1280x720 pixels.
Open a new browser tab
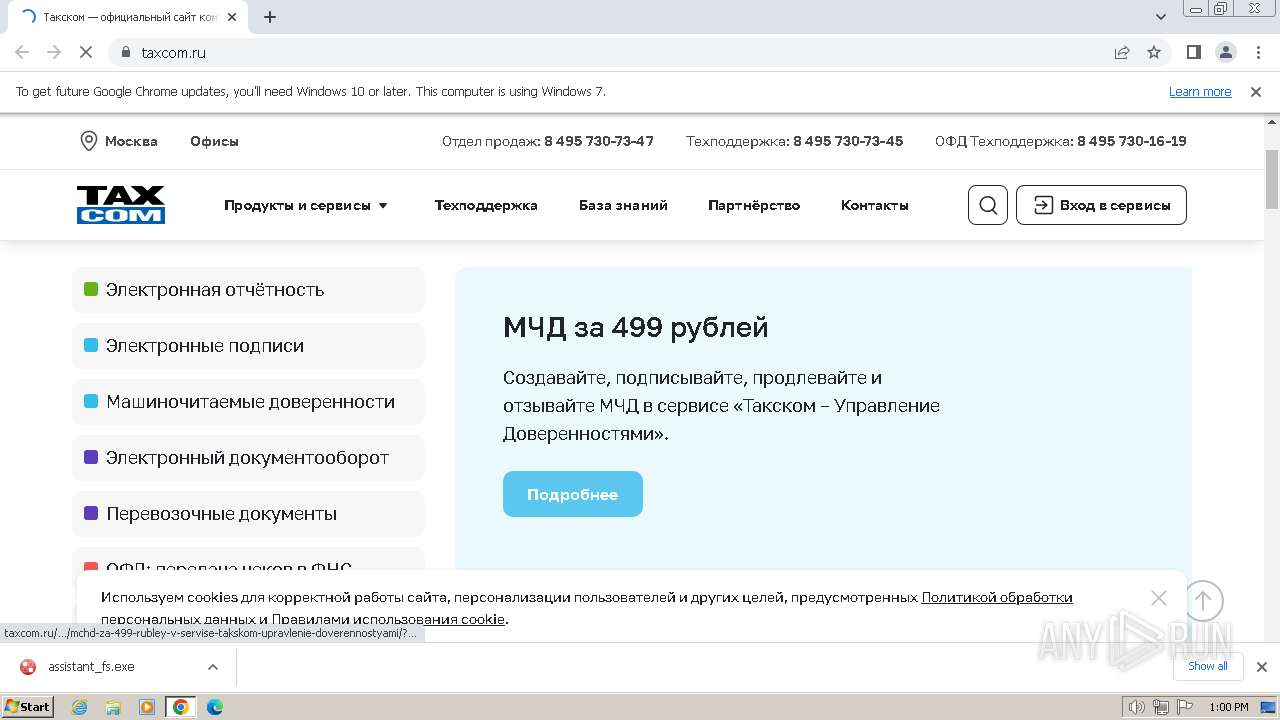pyautogui.click(x=270, y=17)
